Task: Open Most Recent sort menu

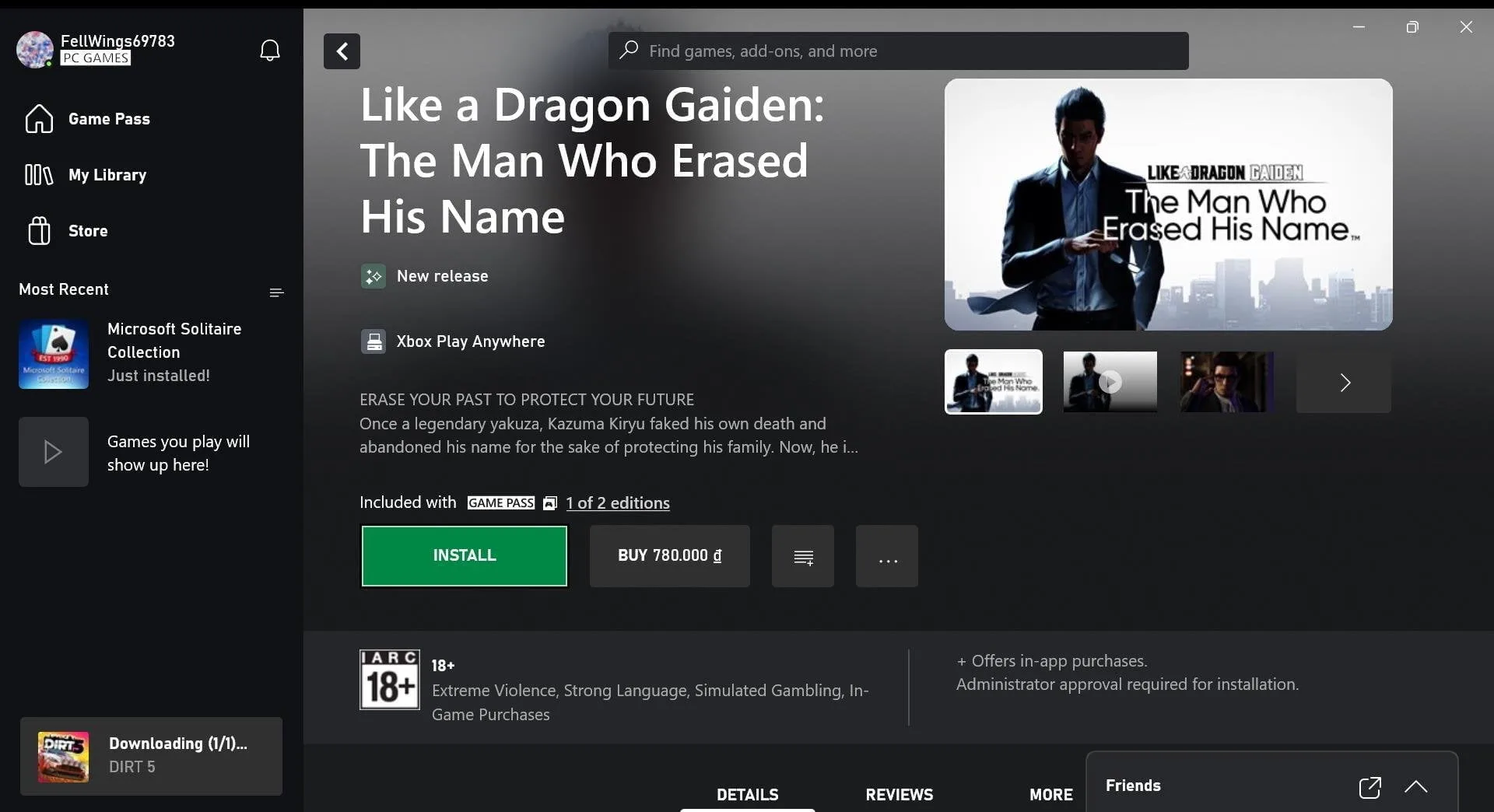Action: pyautogui.click(x=276, y=292)
